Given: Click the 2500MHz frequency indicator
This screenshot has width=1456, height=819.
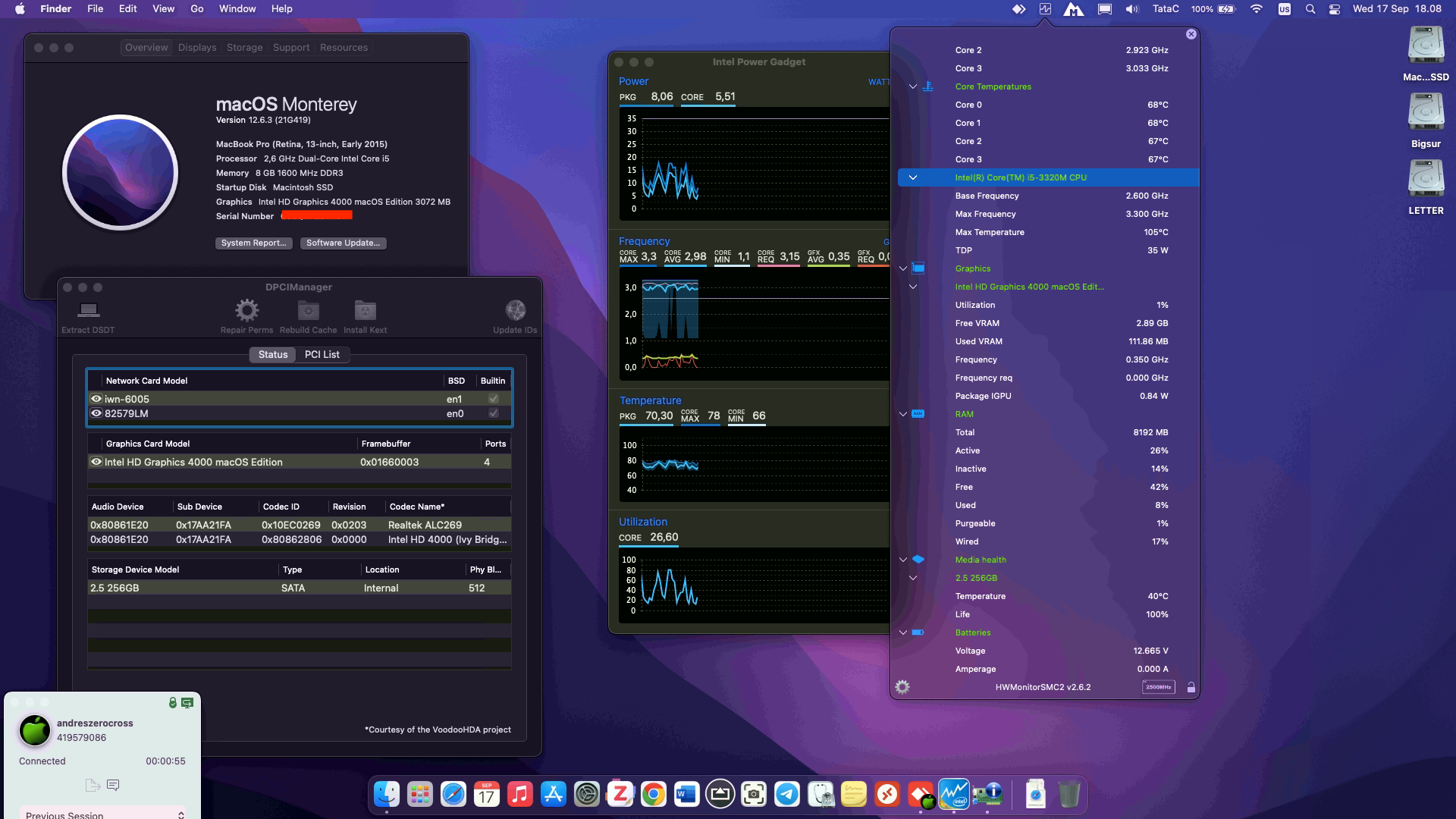Looking at the screenshot, I should (1158, 687).
